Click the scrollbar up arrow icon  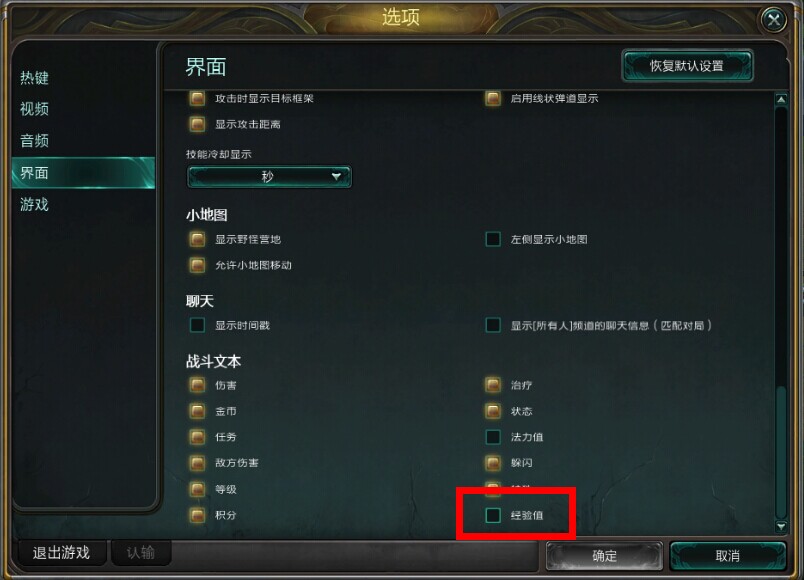[781, 99]
